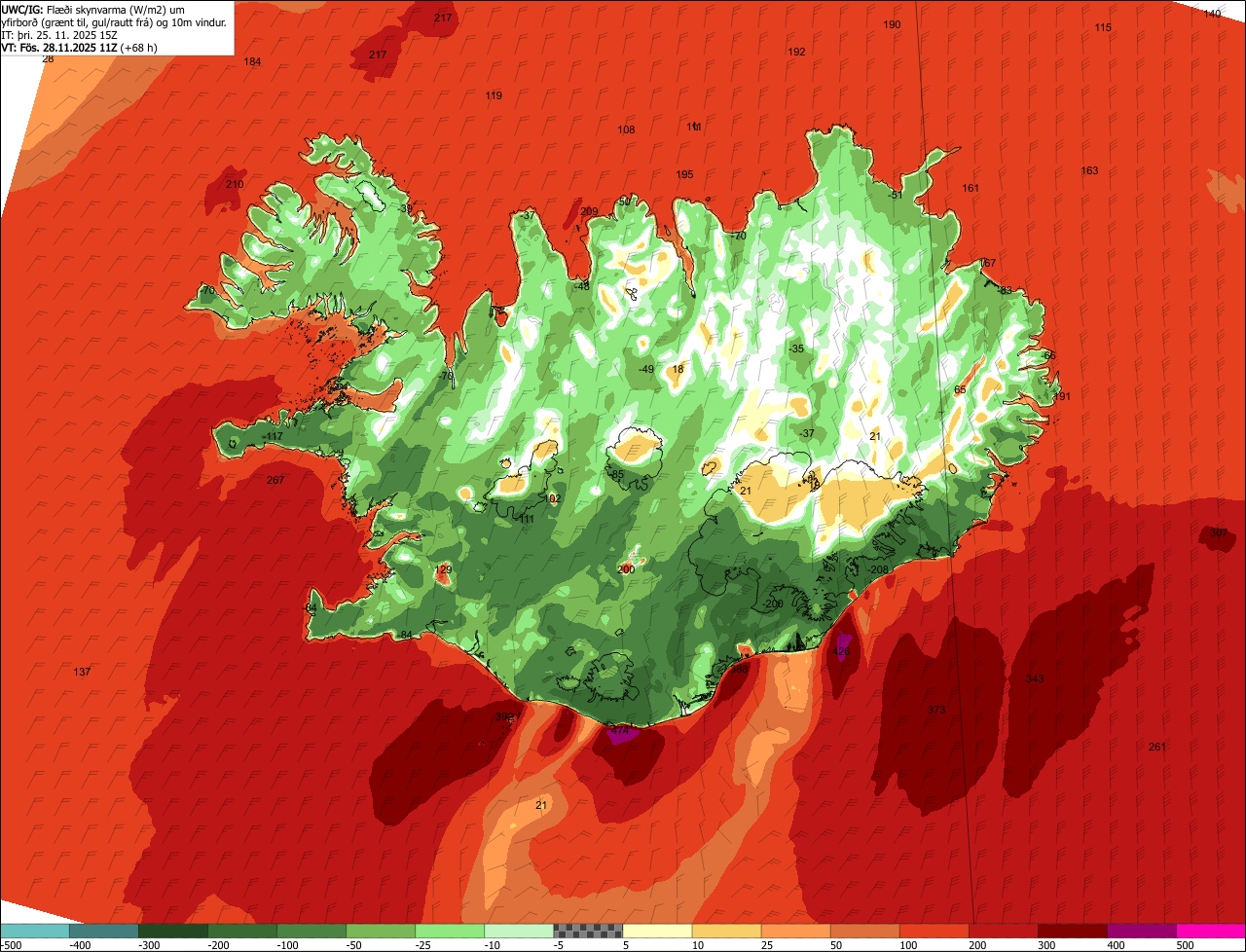Click the '65' value in eastern Iceland

960,389
